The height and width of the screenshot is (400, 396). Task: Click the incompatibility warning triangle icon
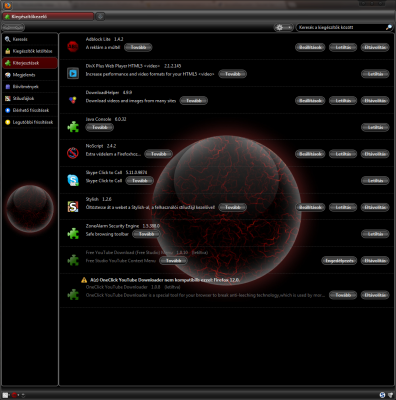pyautogui.click(x=84, y=280)
